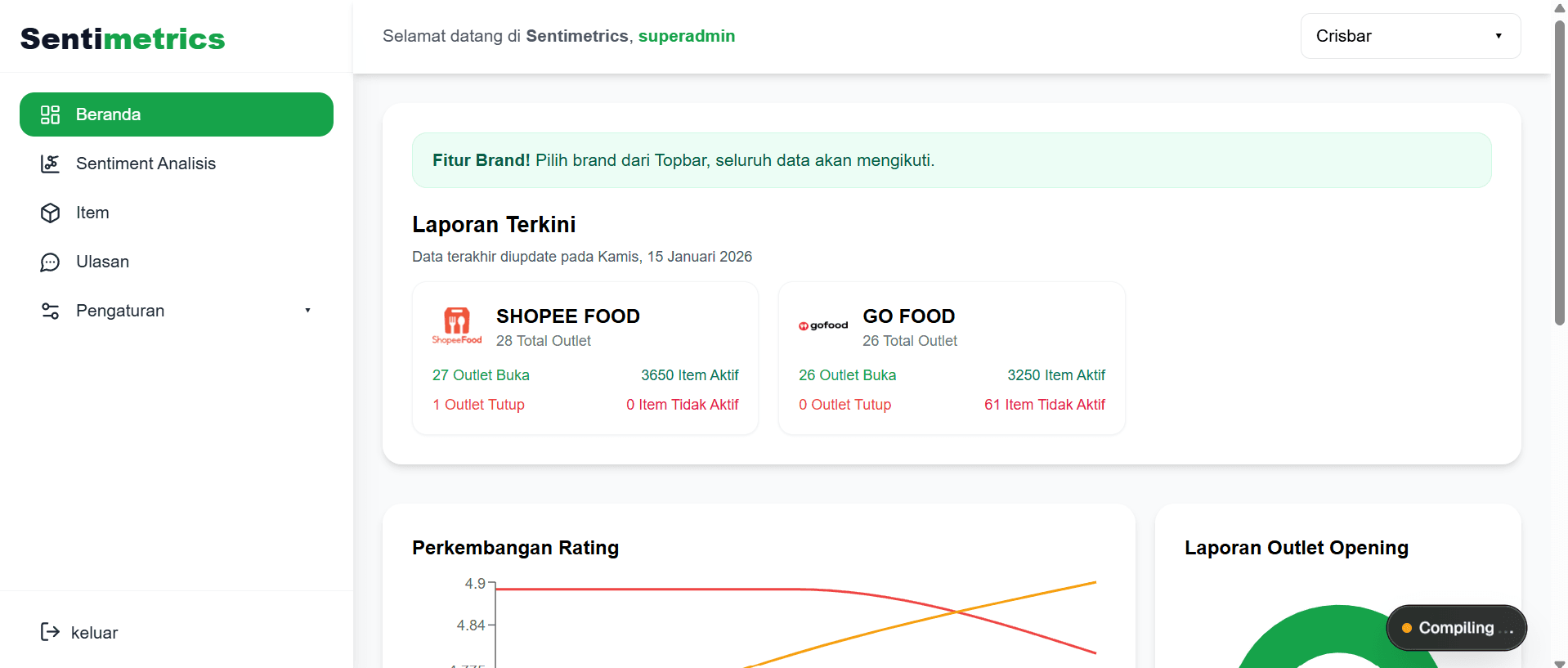This screenshot has width=1568, height=668.
Task: Click the ShopeeFood logo on the outlet card
Action: click(x=456, y=325)
